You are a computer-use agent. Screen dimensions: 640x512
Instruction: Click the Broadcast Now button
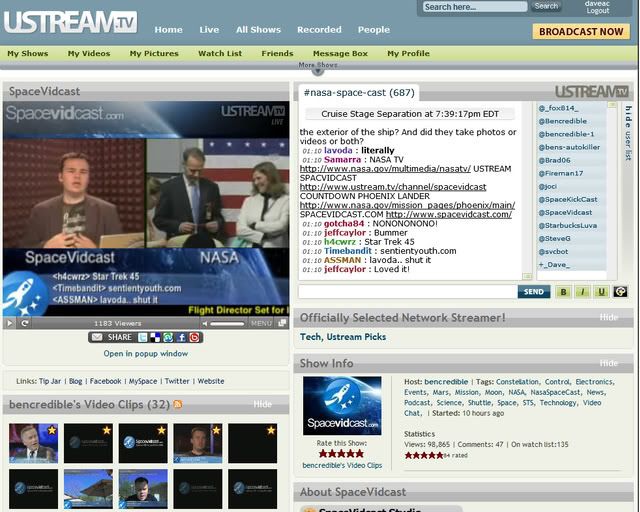[581, 31]
